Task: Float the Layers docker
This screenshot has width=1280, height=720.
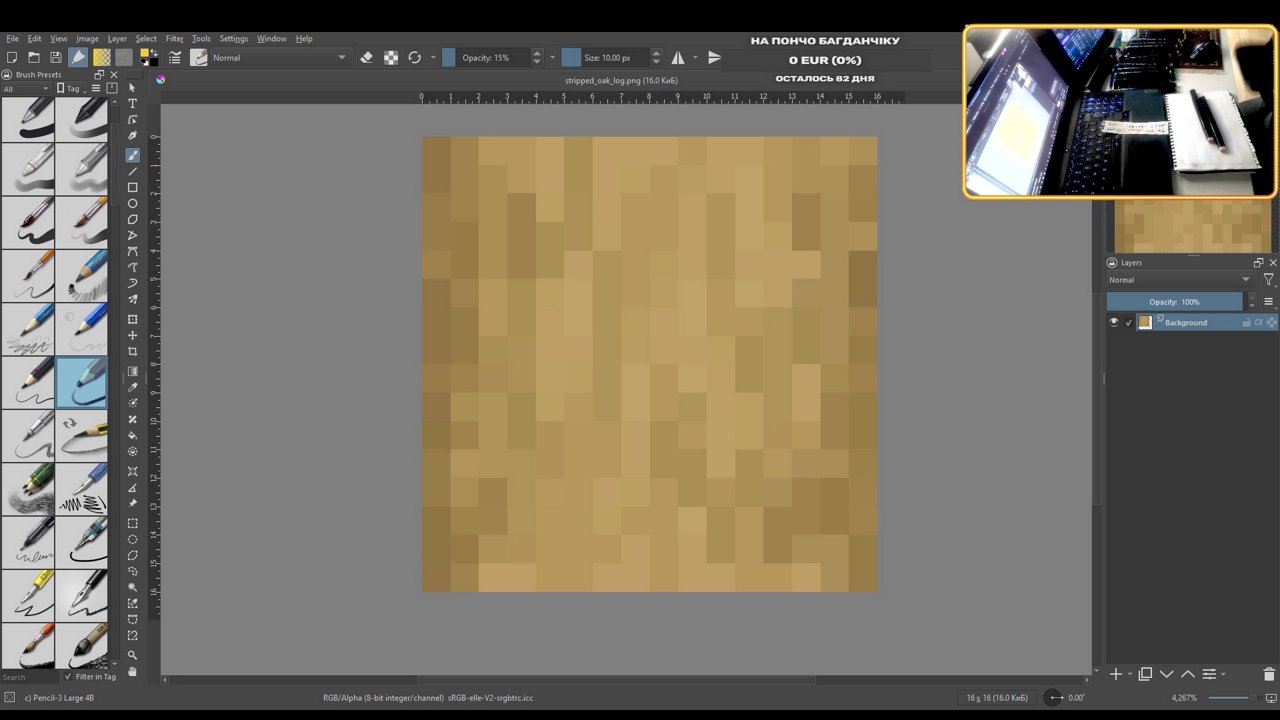Action: [1258, 263]
